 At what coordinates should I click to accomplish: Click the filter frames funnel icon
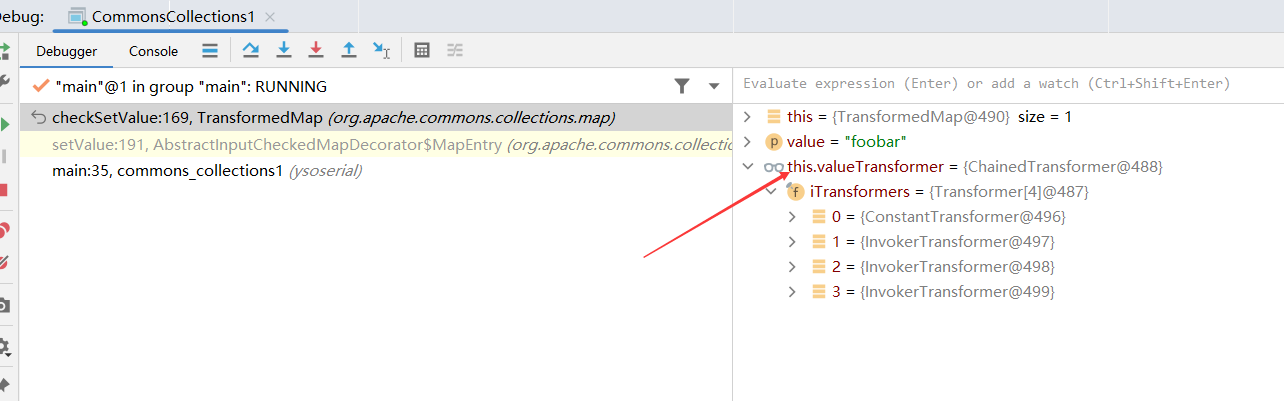click(682, 86)
